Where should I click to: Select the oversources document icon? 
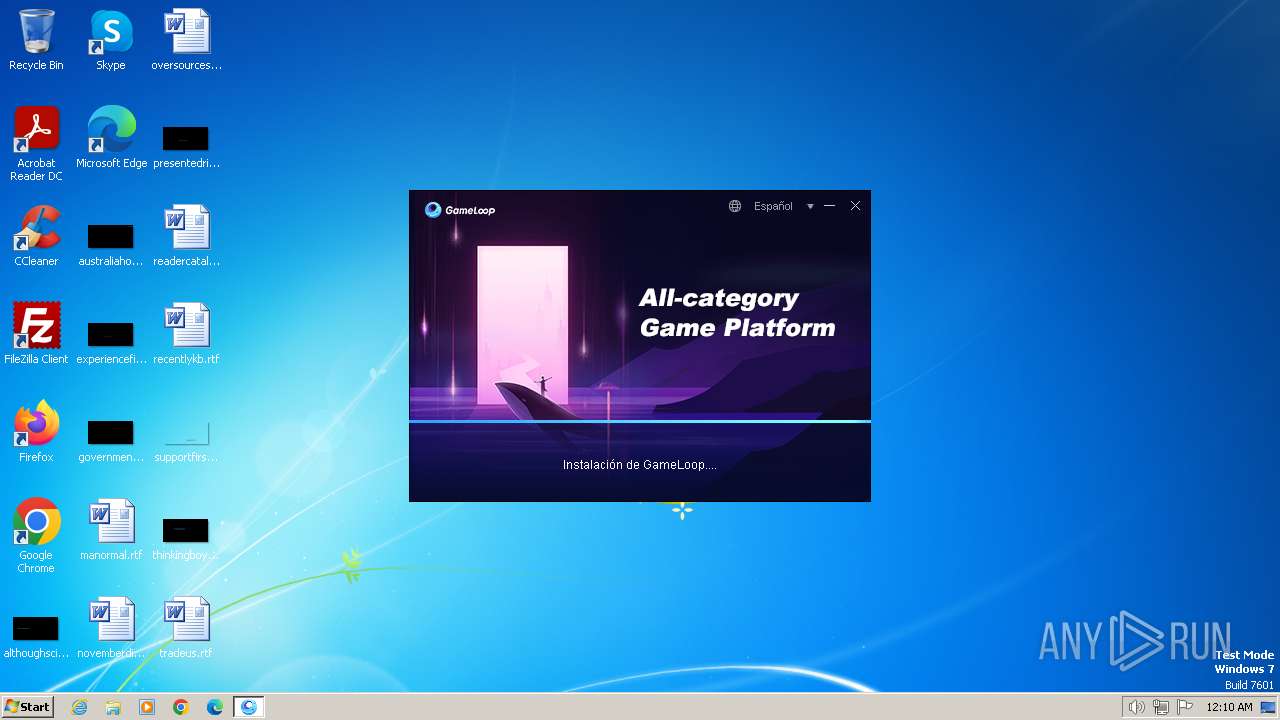click(x=186, y=40)
